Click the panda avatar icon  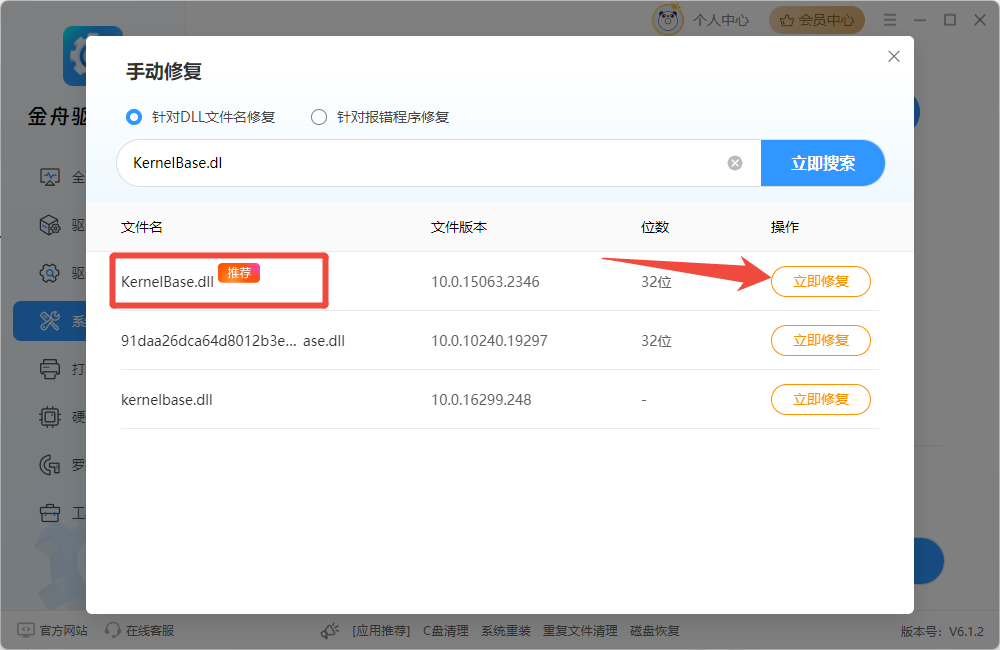(668, 20)
